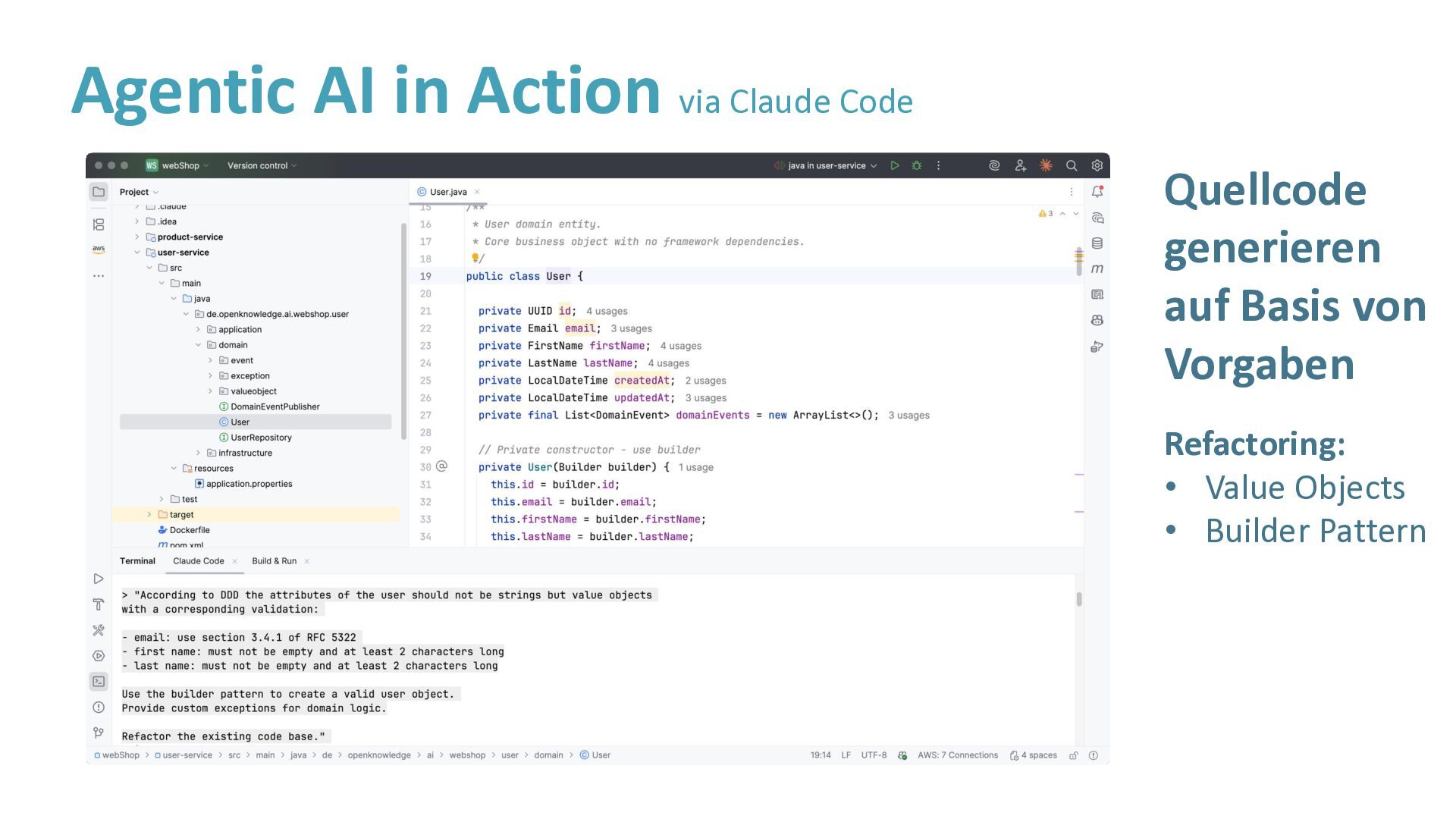This screenshot has width=1456, height=819.
Task: Open UserRepository in project tree
Action: (261, 438)
